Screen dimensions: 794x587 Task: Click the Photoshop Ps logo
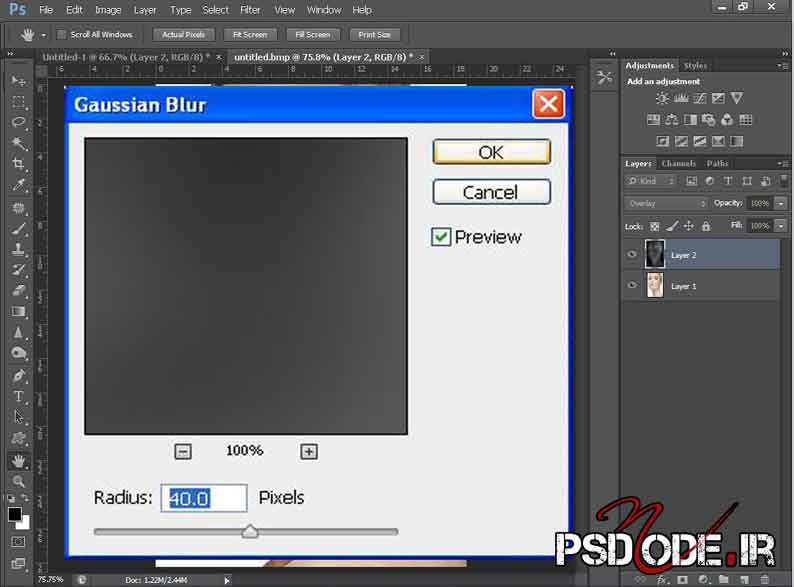pos(18,10)
